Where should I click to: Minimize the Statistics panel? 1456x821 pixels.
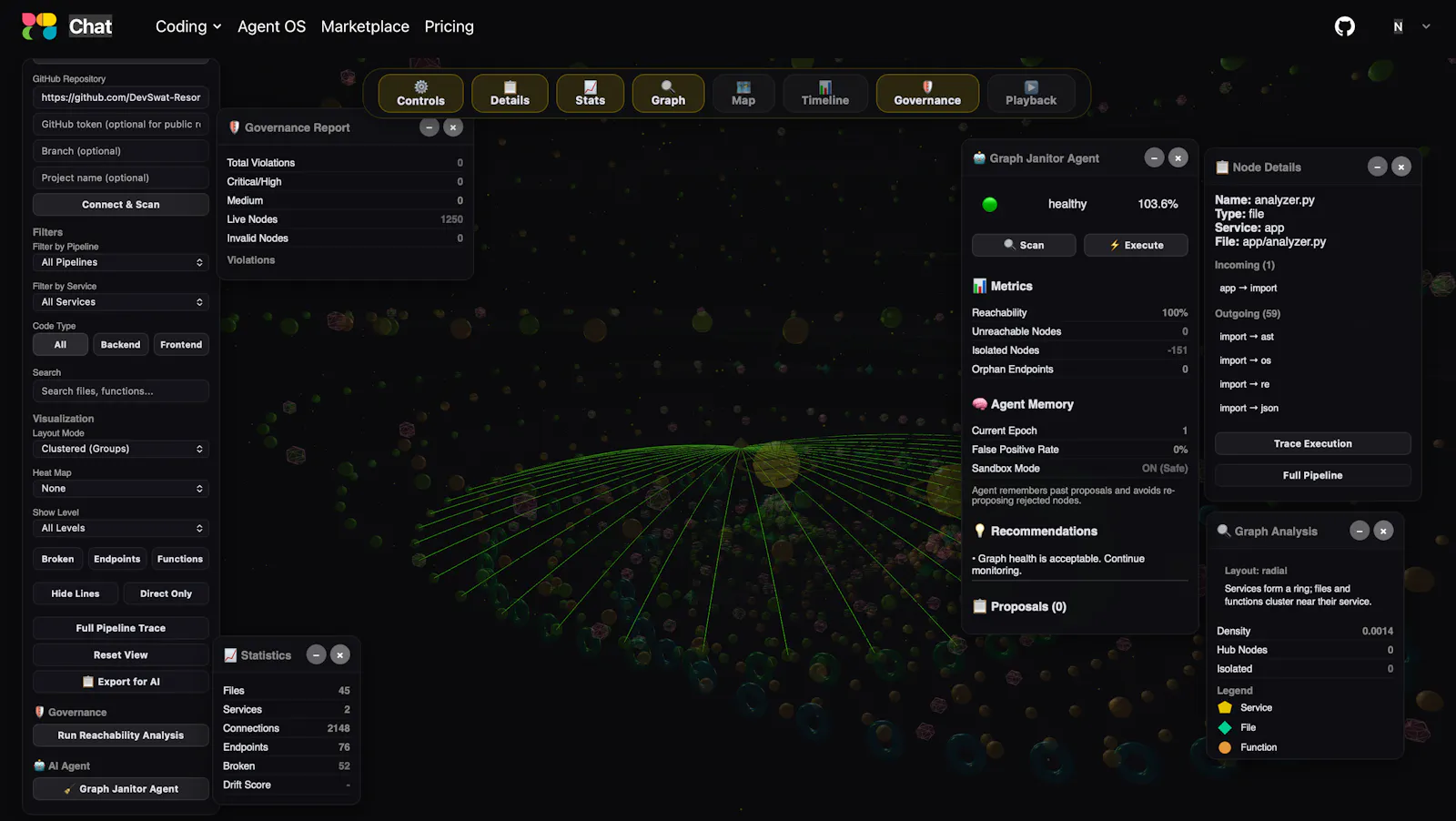316,654
